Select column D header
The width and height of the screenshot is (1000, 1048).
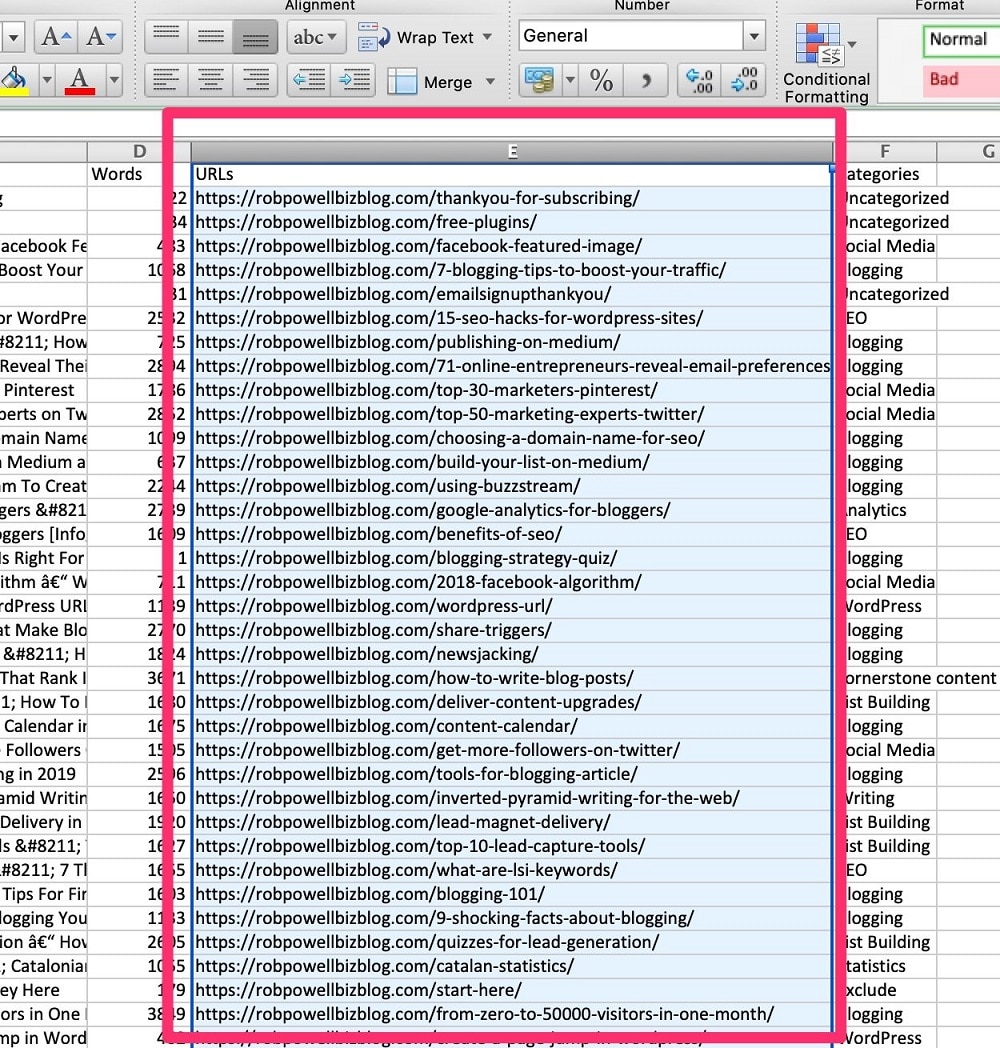point(139,152)
